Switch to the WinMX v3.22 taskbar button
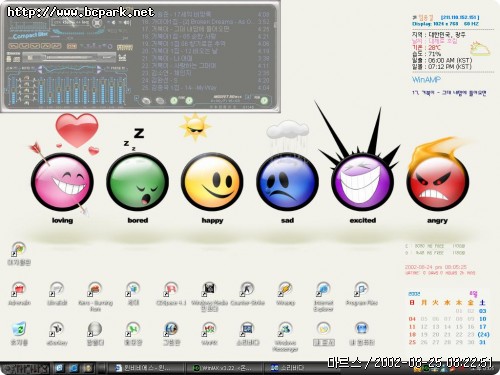The height and width of the screenshot is (375, 500). tap(223, 368)
